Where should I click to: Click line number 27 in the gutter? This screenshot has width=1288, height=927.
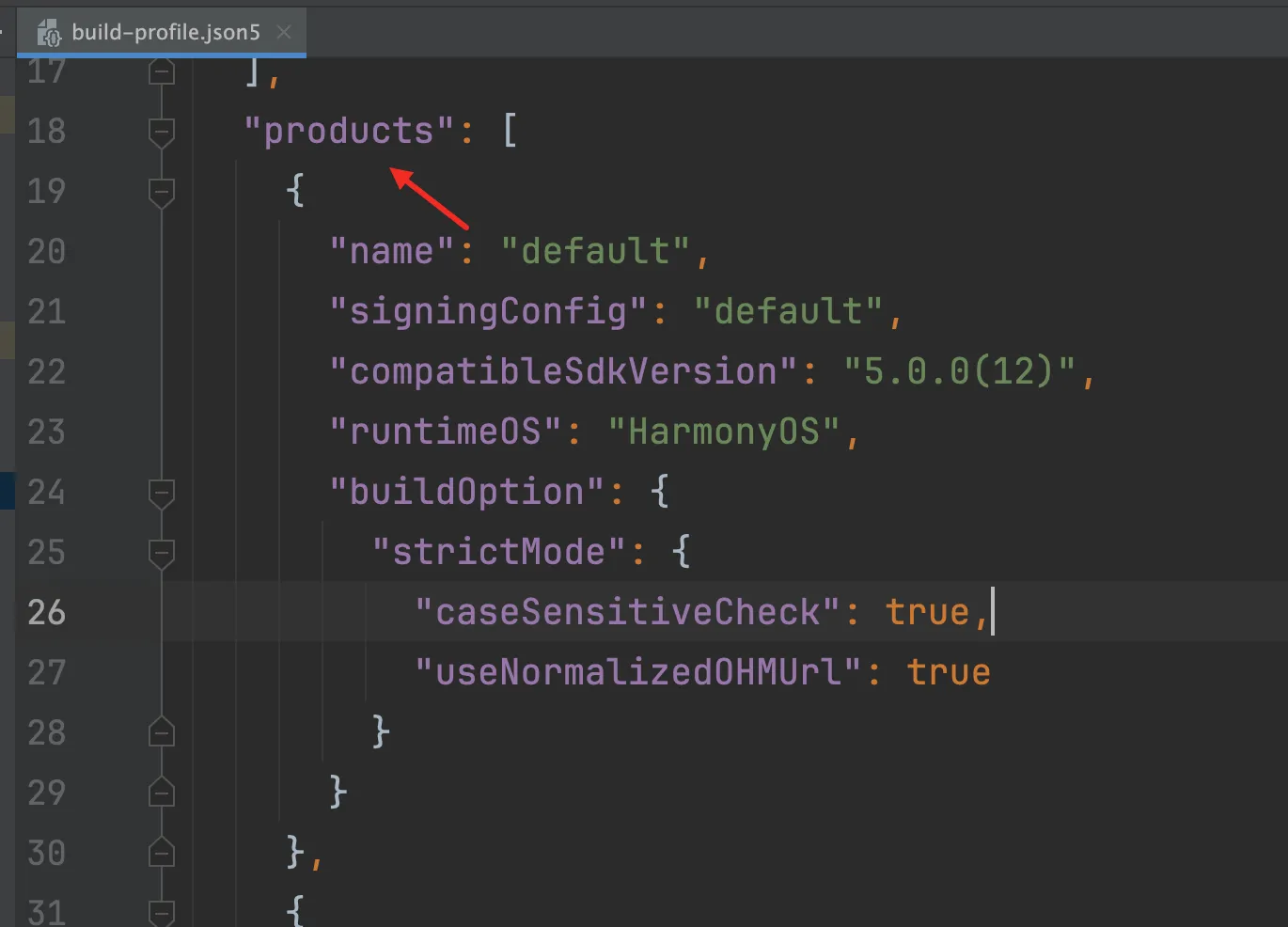click(46, 672)
